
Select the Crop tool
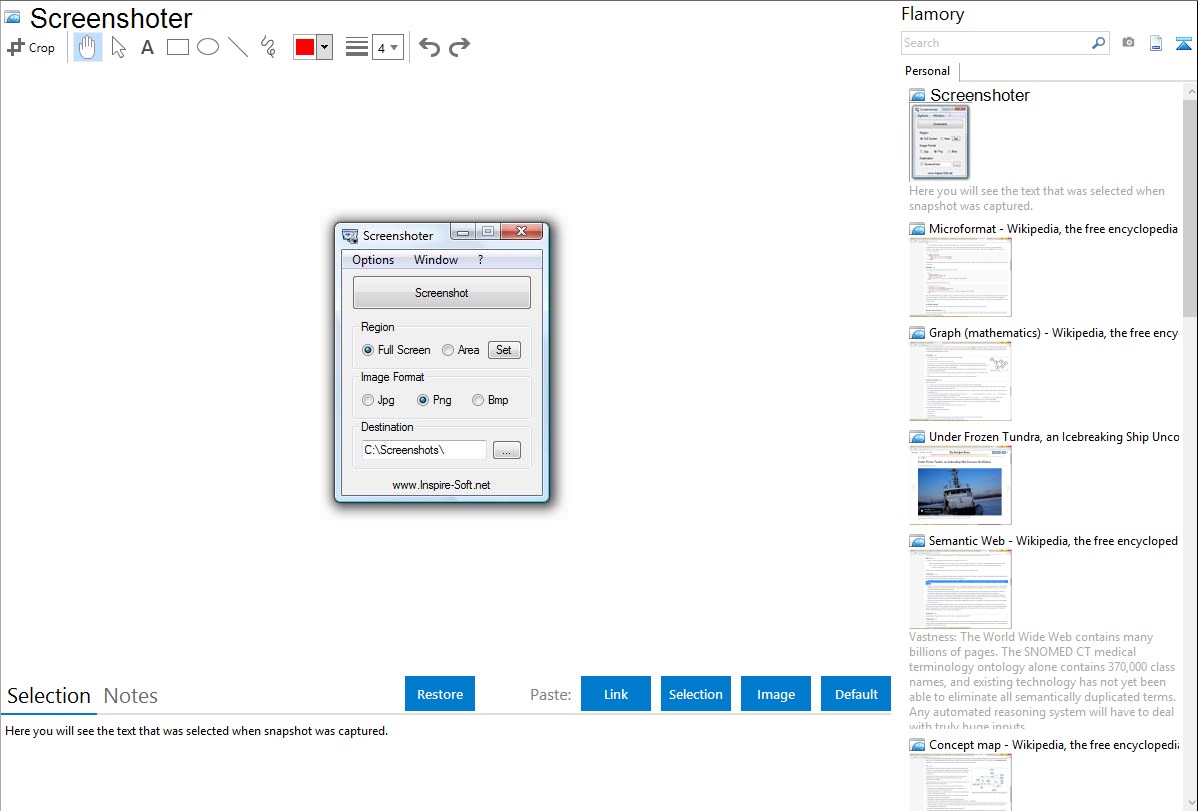pyautogui.click(x=31, y=47)
